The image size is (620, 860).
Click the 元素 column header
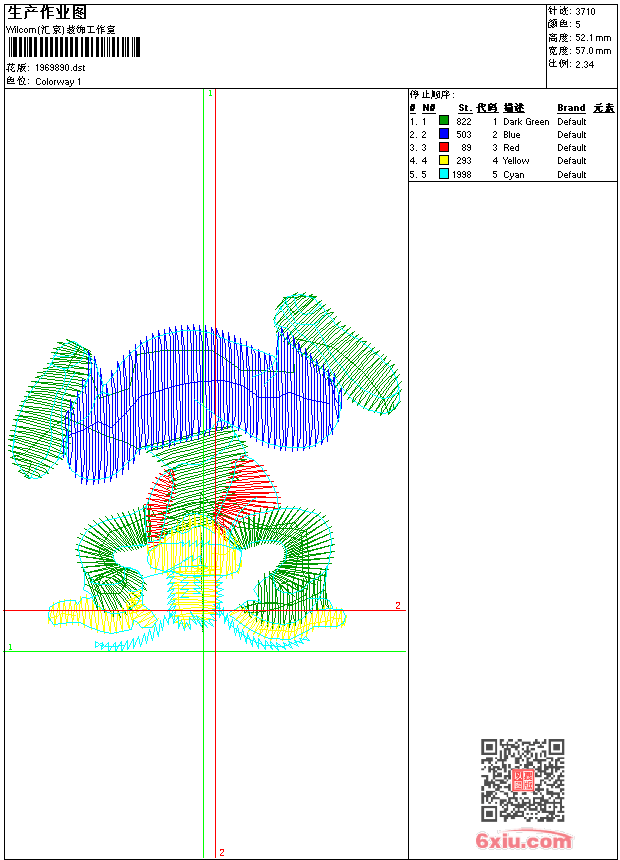click(604, 108)
